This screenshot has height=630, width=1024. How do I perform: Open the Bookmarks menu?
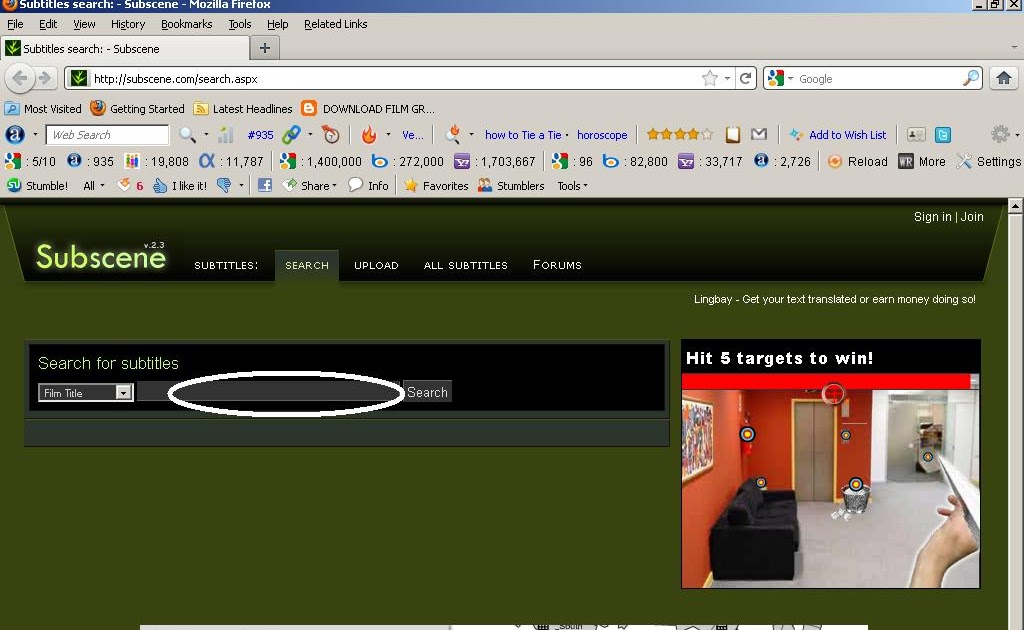(187, 24)
